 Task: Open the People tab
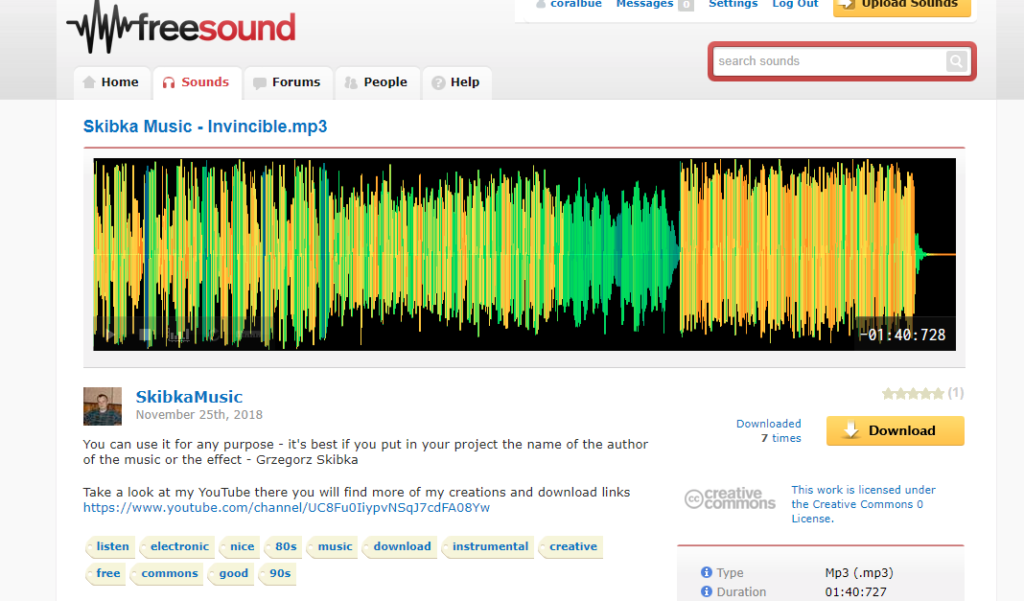(377, 83)
